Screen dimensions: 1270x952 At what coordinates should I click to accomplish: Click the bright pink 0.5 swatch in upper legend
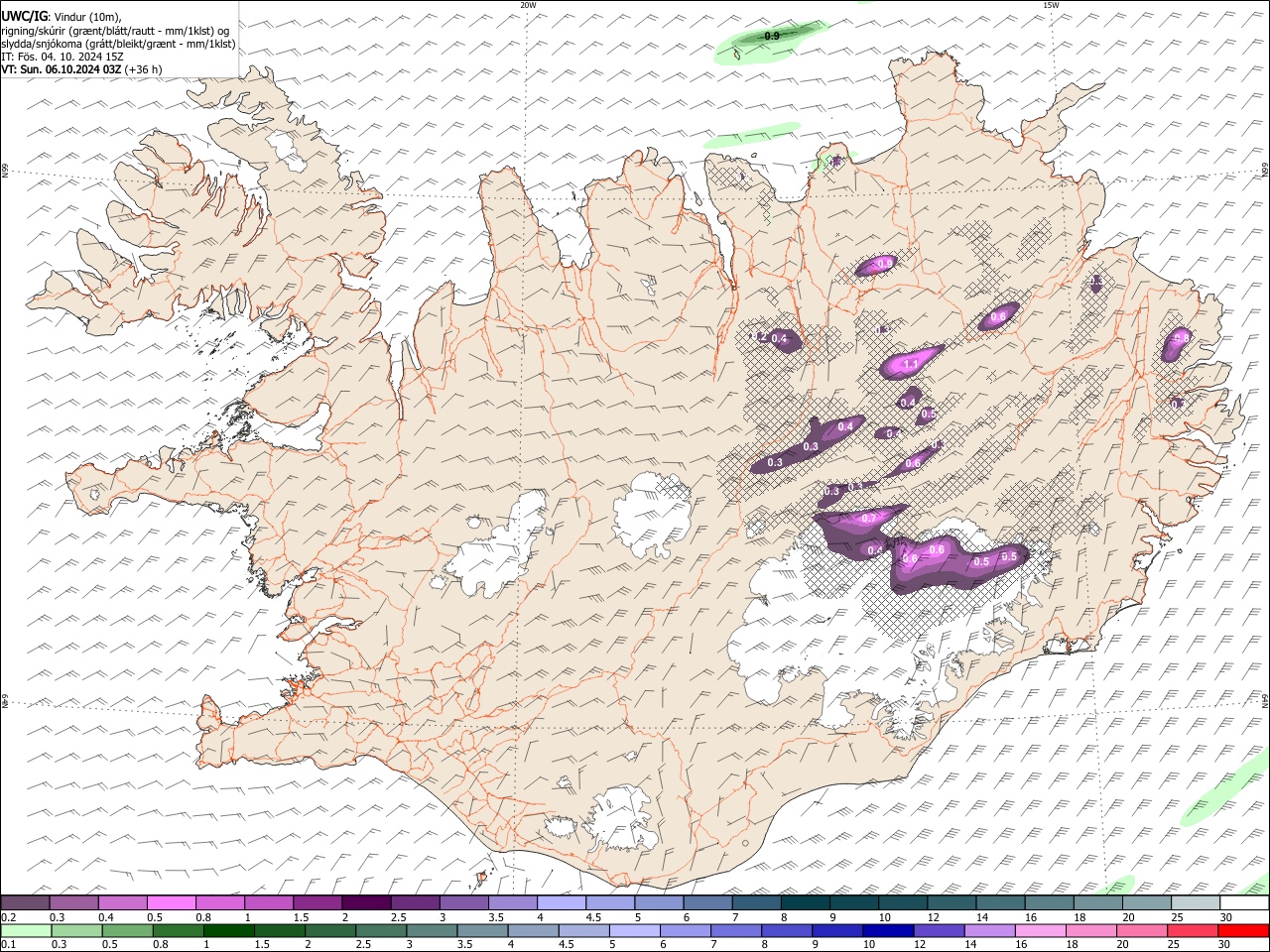click(171, 903)
